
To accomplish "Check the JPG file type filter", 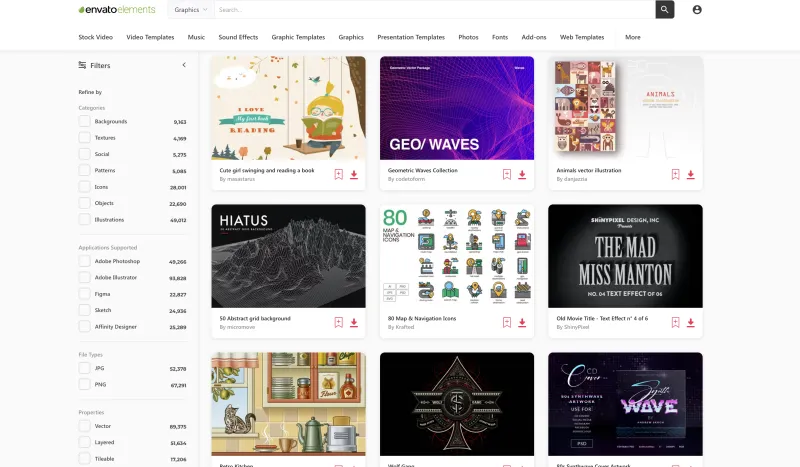I will (x=85, y=368).
